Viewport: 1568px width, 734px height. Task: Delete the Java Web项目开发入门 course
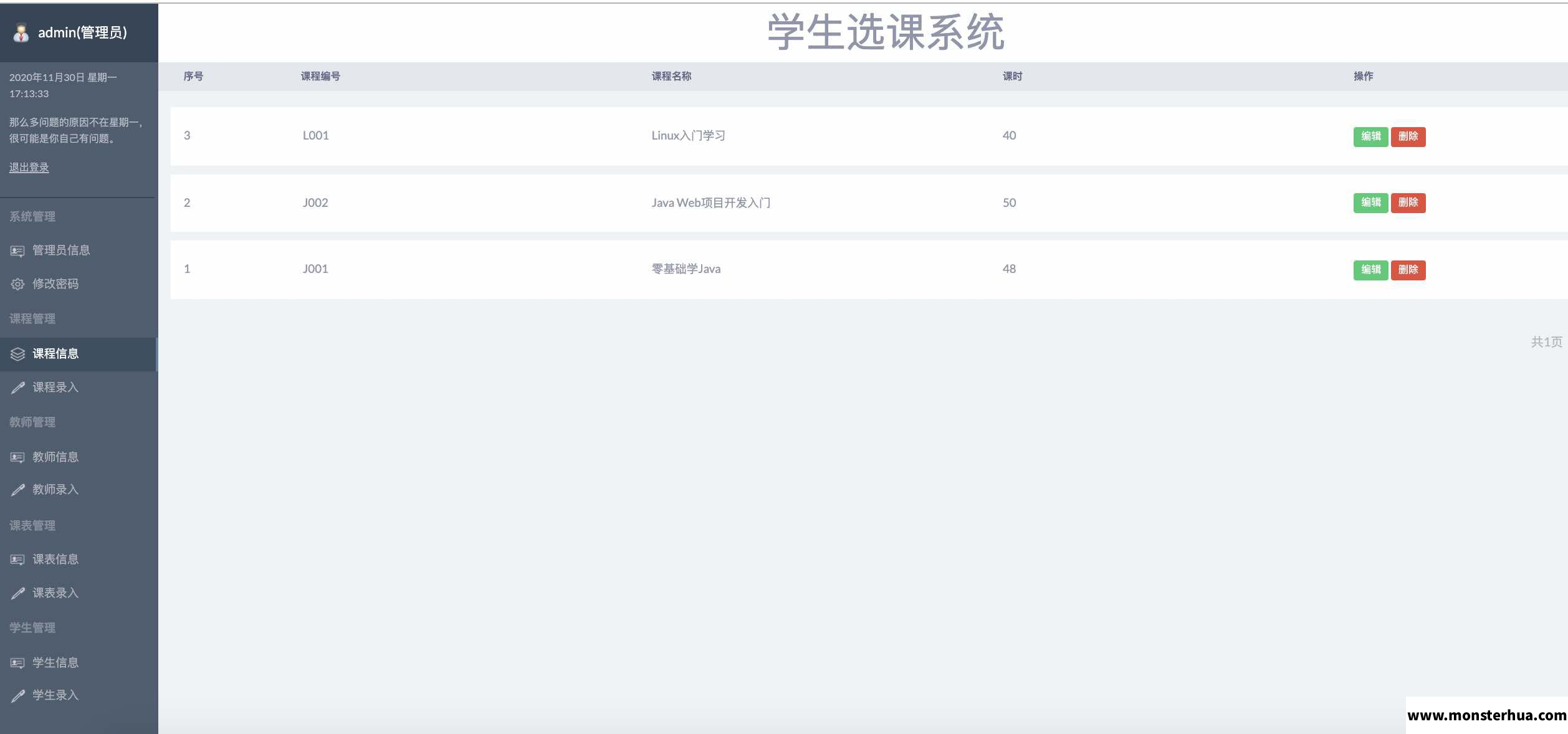(x=1408, y=203)
